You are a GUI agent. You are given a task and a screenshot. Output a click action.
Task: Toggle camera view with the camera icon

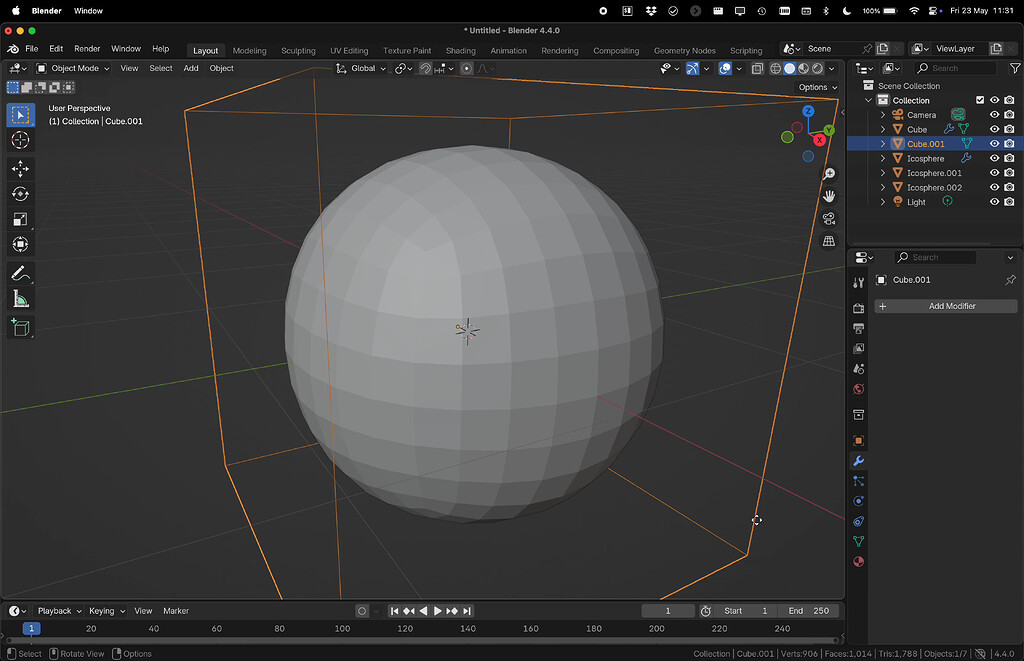click(x=829, y=219)
